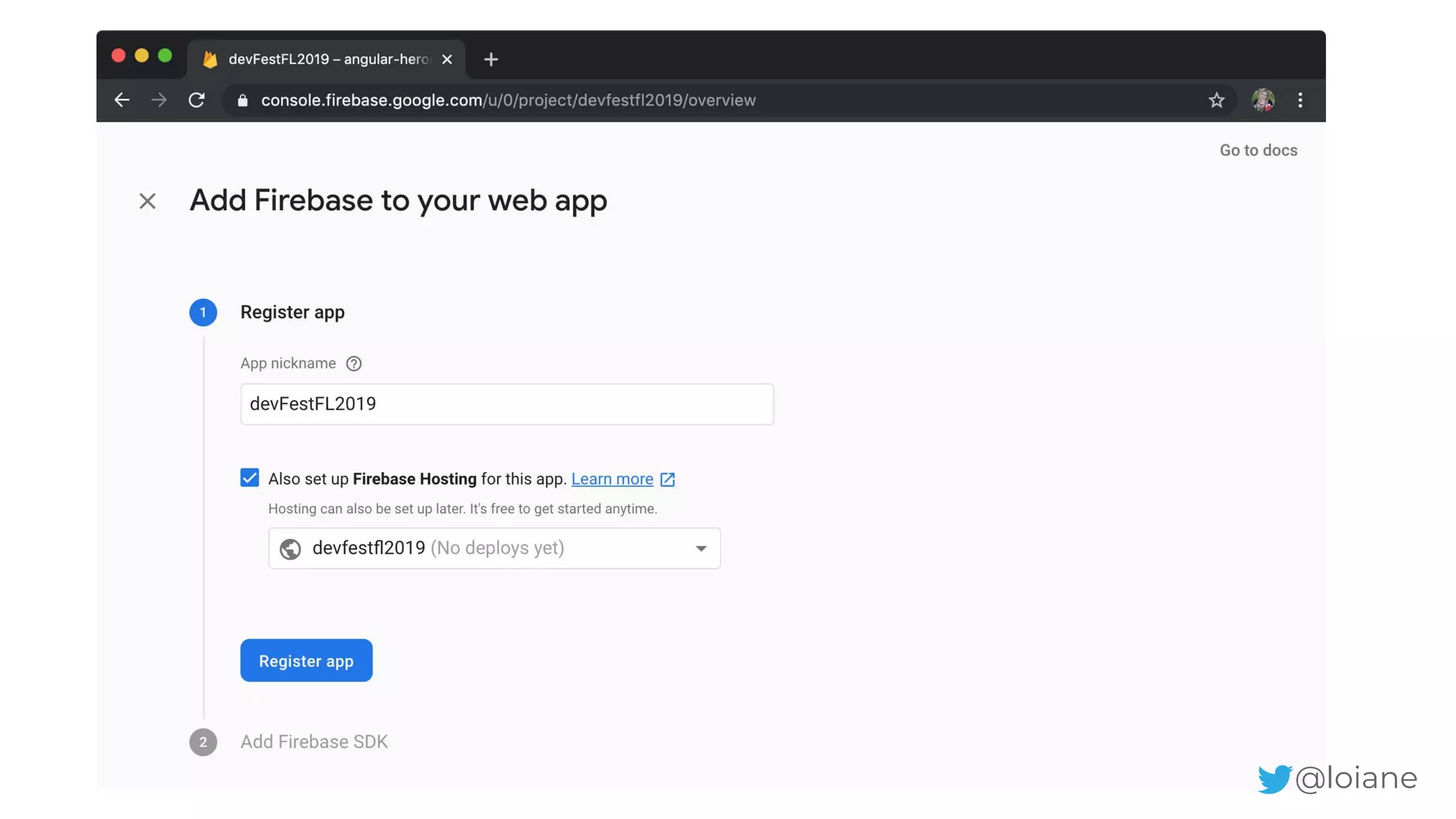Close the devFestFL2019 browser tab
Screen dimensions: 1456x819
[447, 60]
